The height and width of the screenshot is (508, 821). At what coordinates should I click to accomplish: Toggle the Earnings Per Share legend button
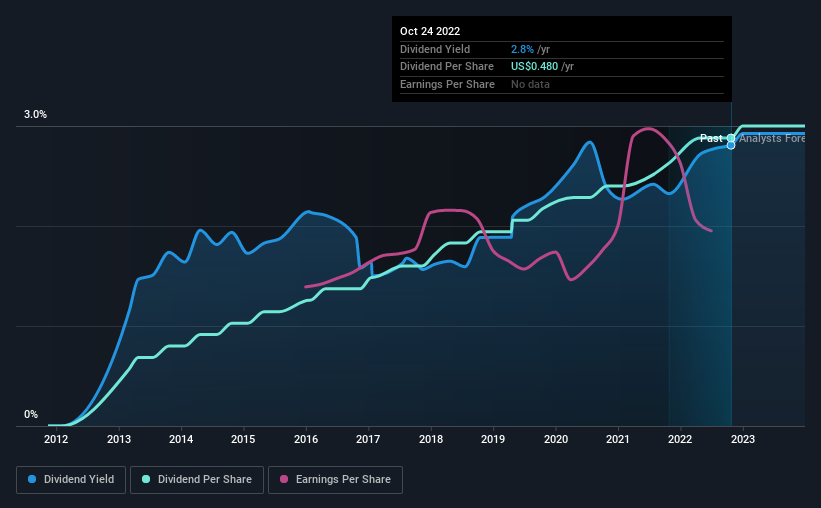[x=335, y=480]
